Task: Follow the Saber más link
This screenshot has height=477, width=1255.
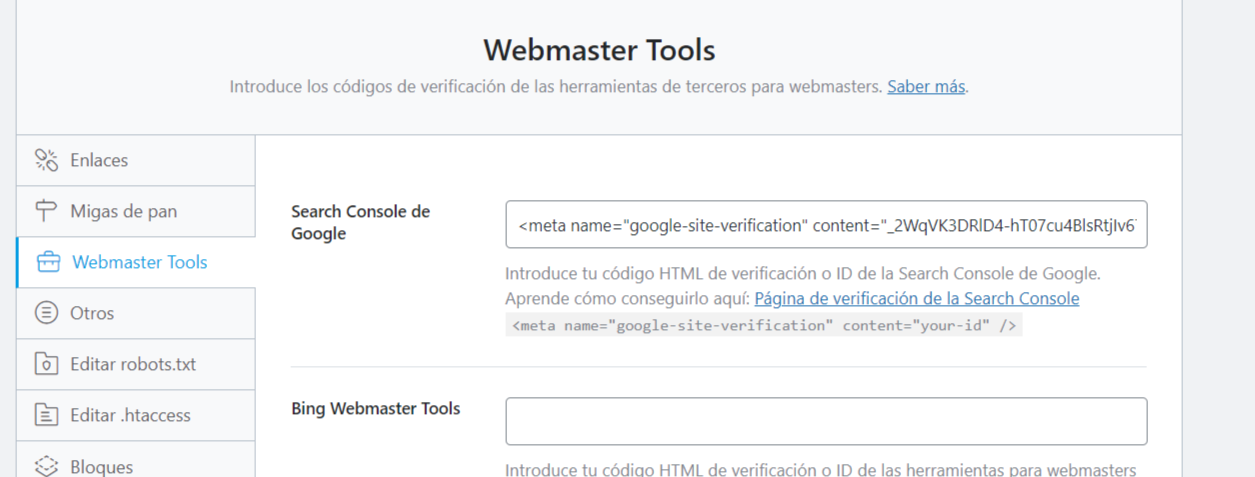Action: point(926,86)
